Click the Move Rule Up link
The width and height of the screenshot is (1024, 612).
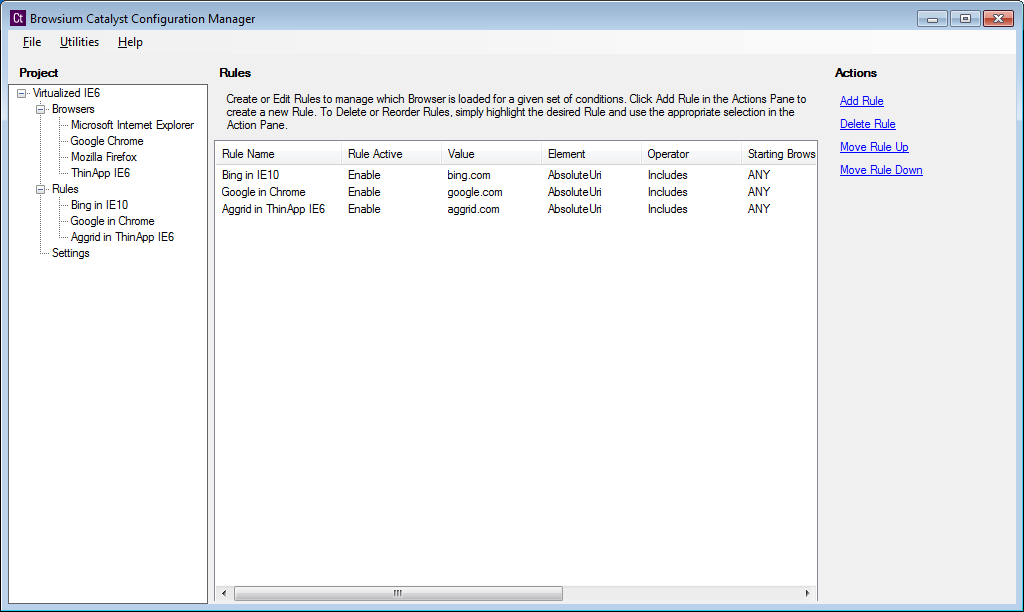[x=874, y=147]
